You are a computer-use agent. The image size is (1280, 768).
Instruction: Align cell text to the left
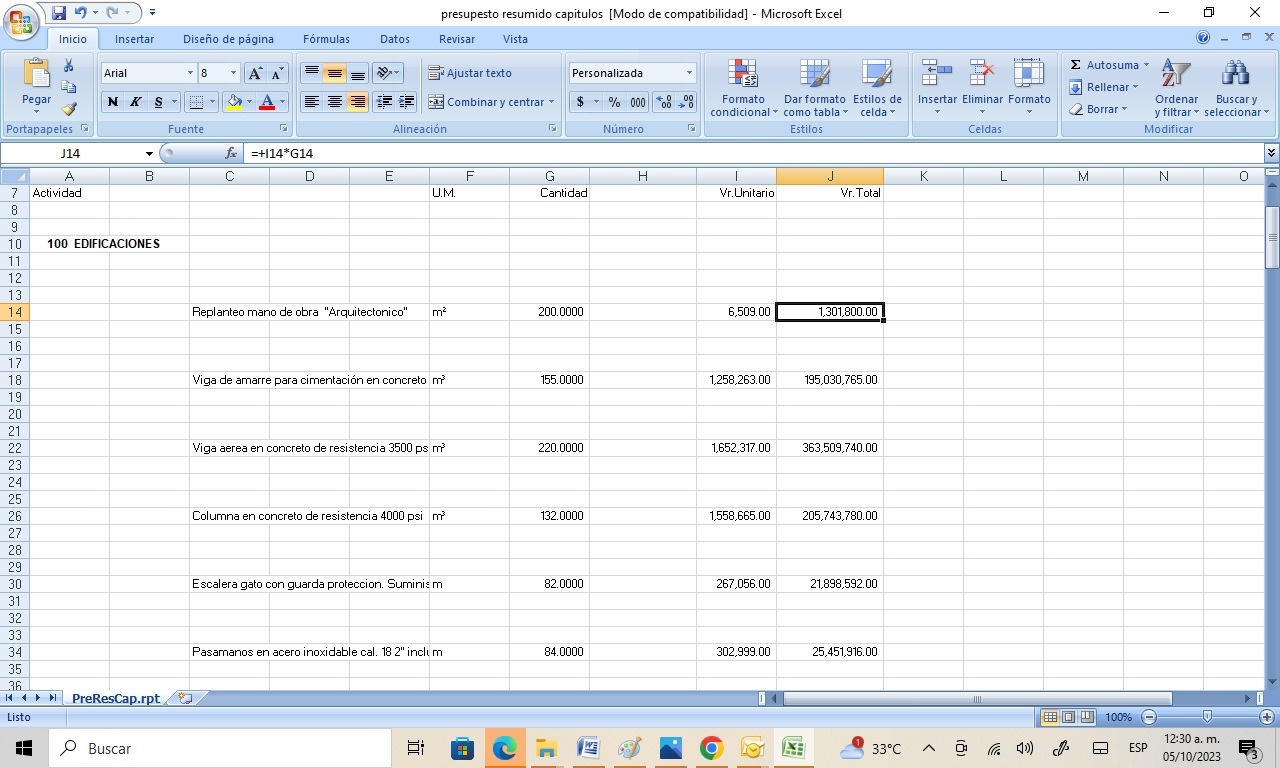(x=312, y=102)
